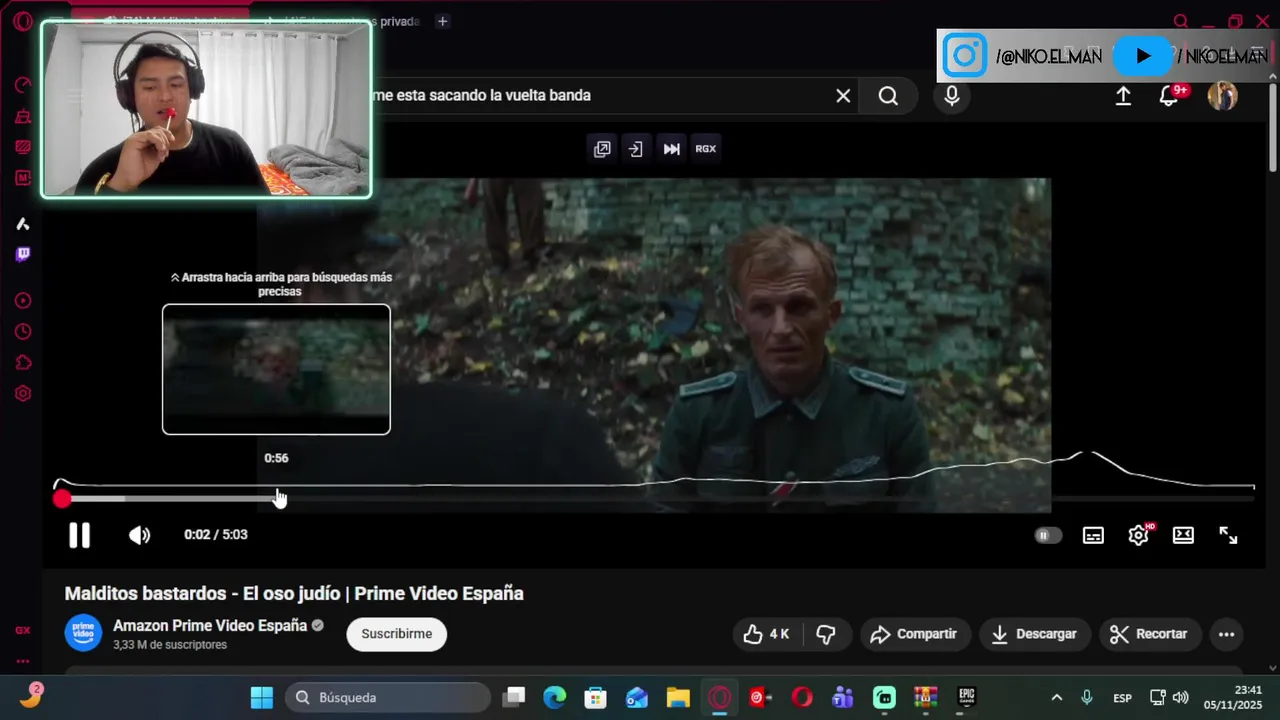The width and height of the screenshot is (1280, 720).
Task: Select the video title Malditos bastardos
Action: click(x=294, y=594)
